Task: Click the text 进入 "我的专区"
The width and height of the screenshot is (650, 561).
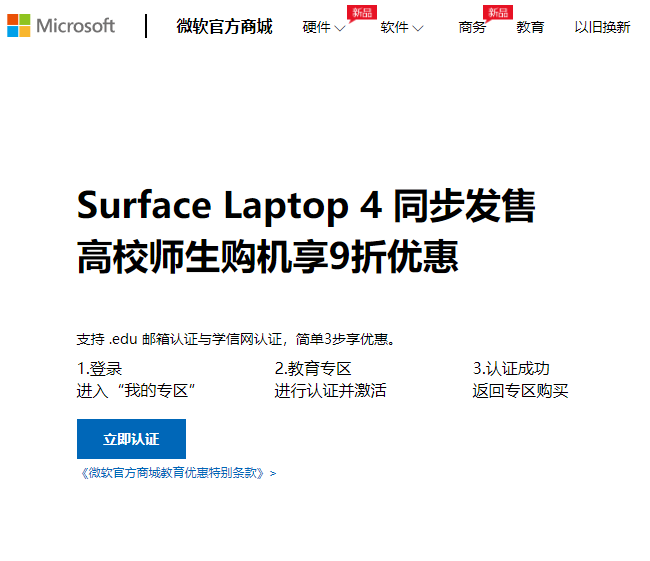Action: [136, 391]
